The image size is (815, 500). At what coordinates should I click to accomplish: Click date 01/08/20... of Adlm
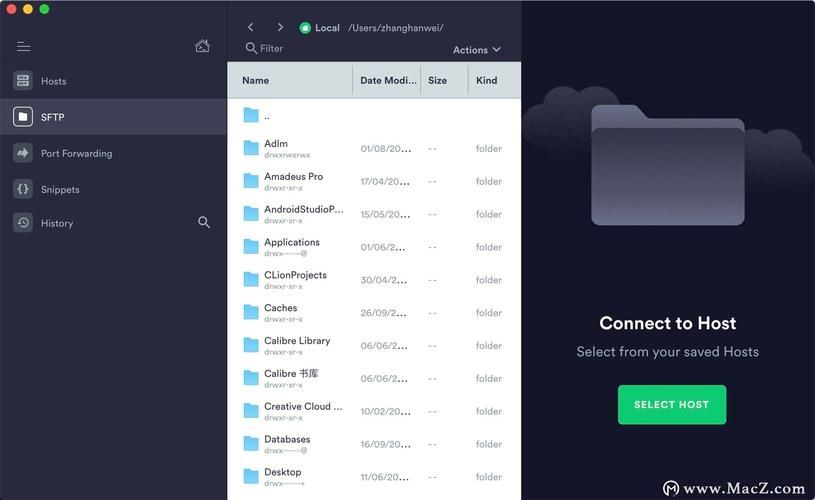[386, 149]
